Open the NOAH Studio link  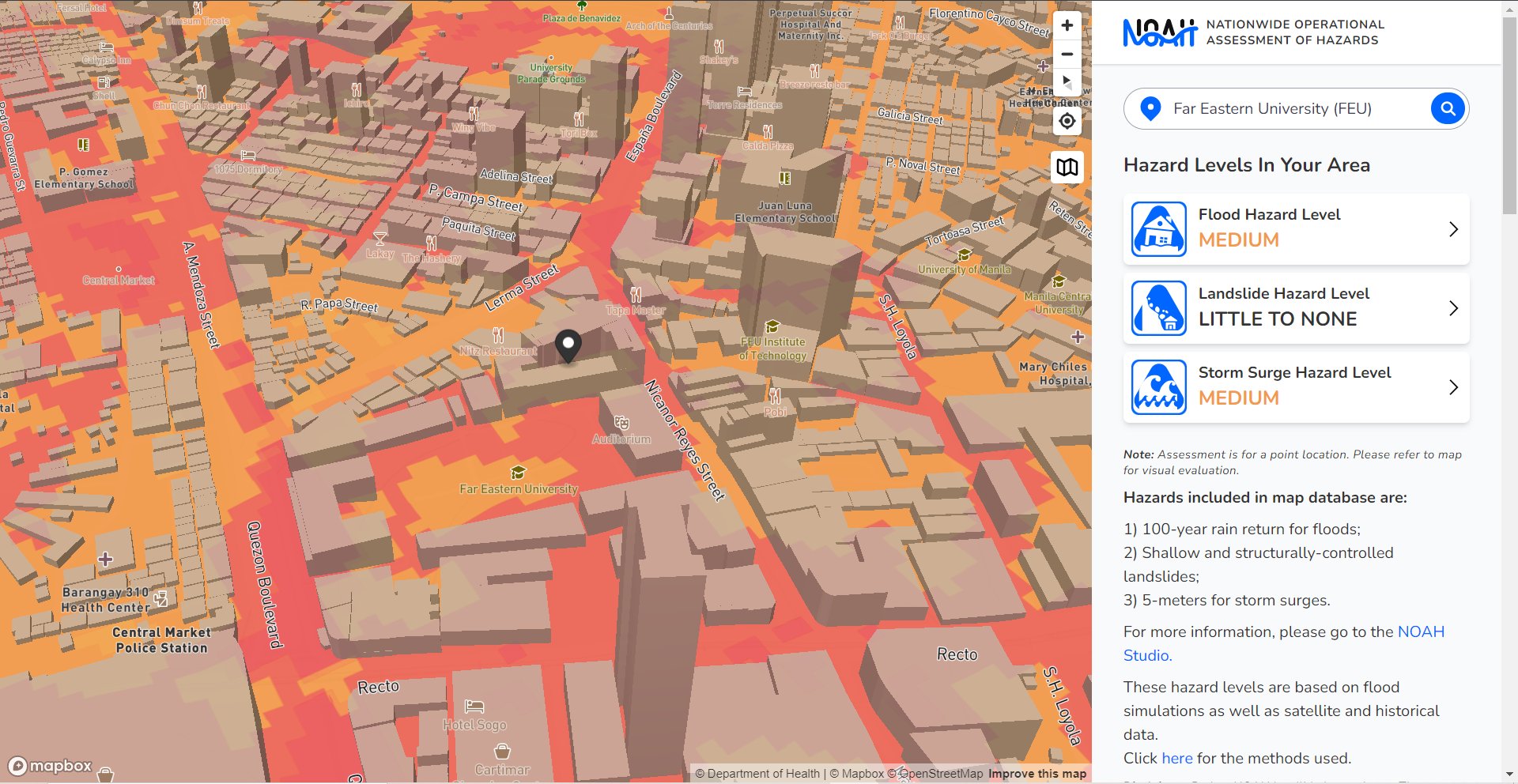1420,631
